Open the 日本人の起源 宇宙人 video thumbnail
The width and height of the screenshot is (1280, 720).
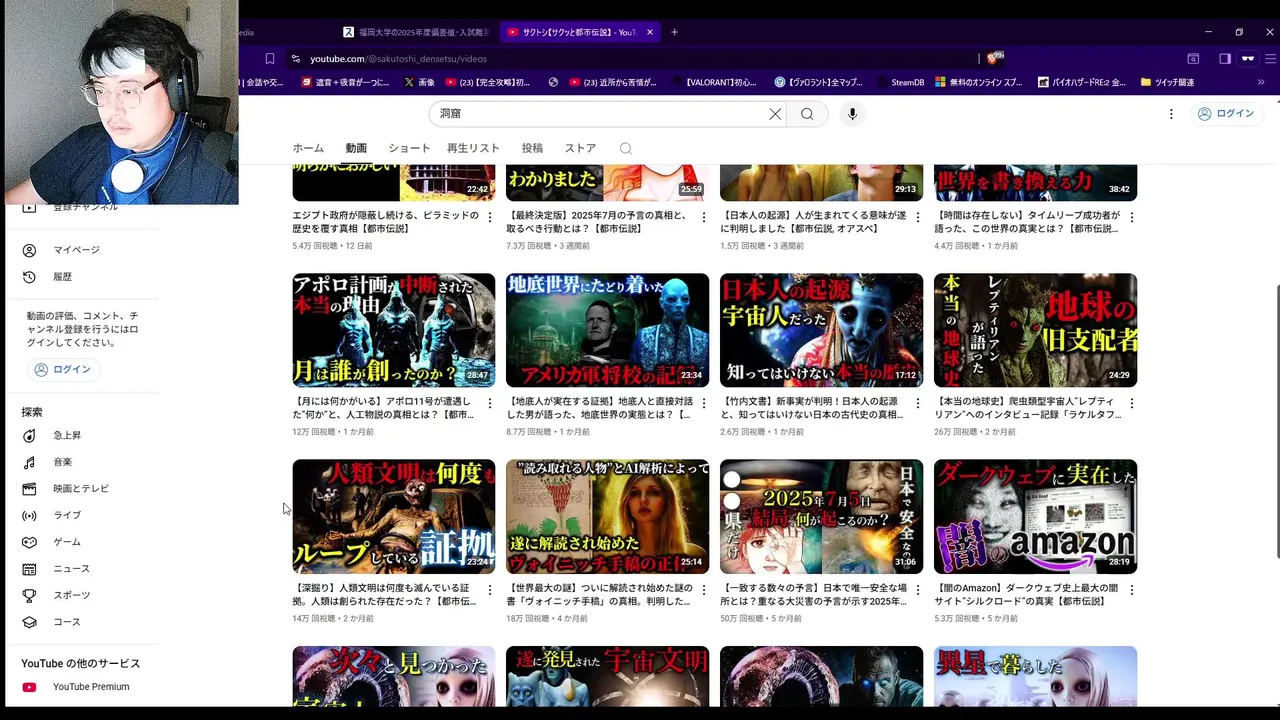click(822, 330)
